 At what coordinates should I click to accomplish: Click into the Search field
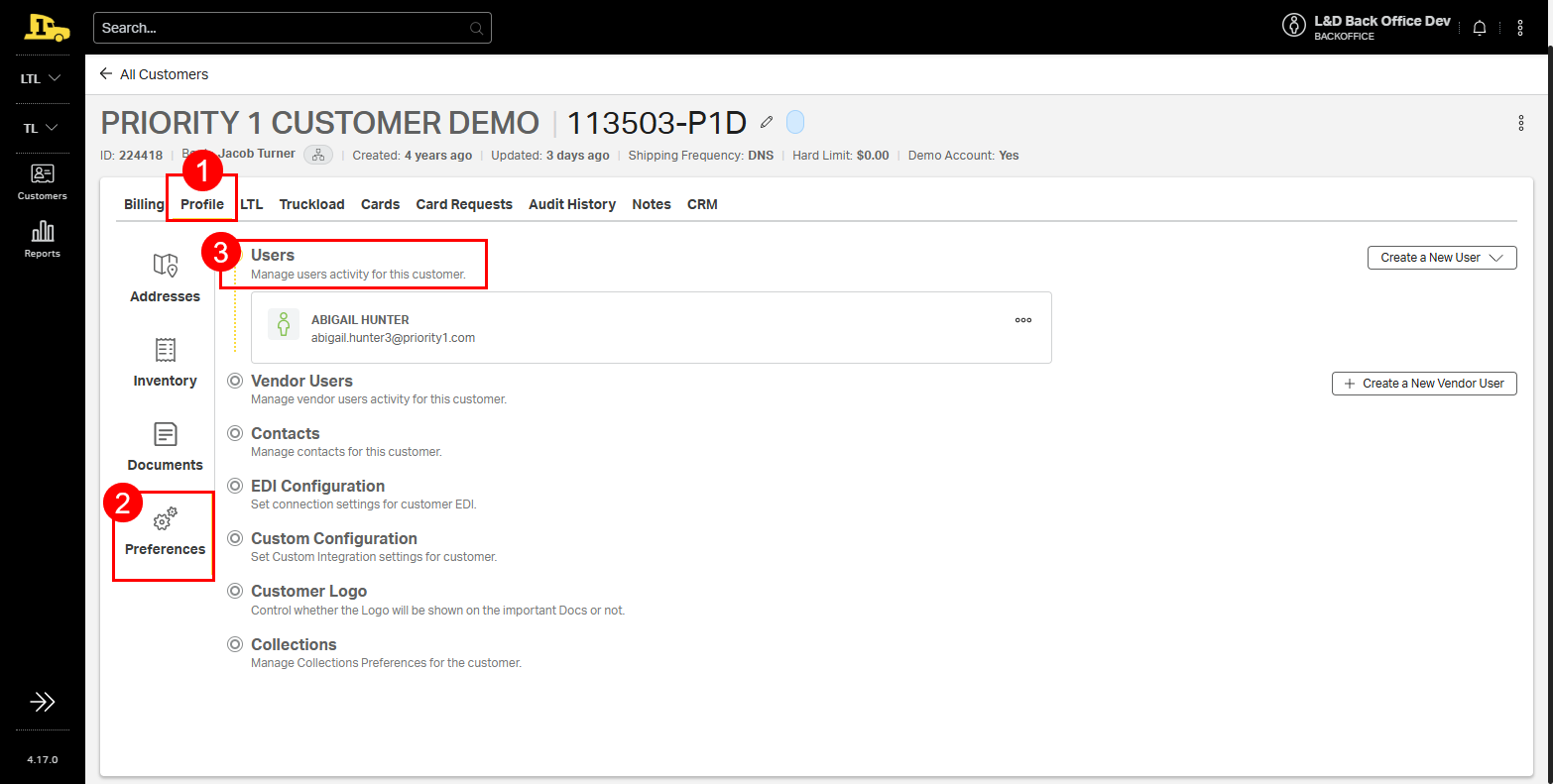coord(293,28)
